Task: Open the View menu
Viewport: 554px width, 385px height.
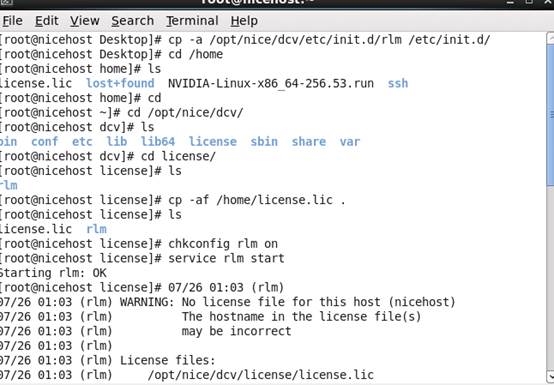Action: [84, 21]
